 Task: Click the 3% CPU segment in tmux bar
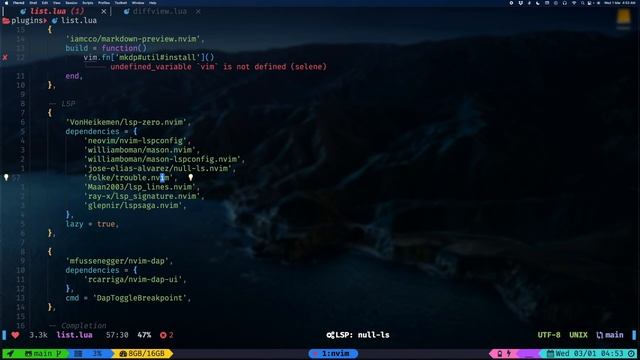coord(92,353)
